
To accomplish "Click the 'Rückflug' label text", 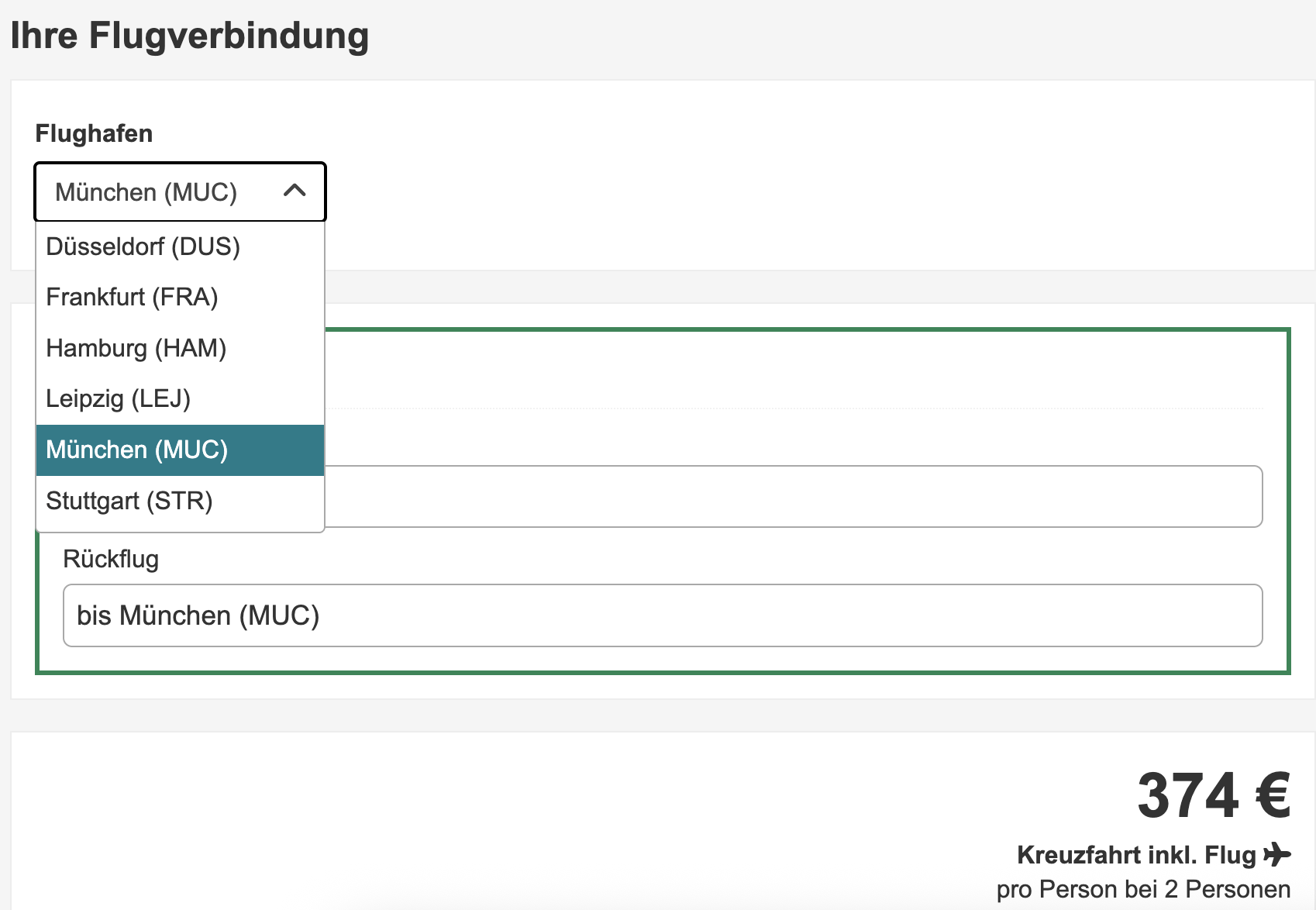I will pos(111,559).
